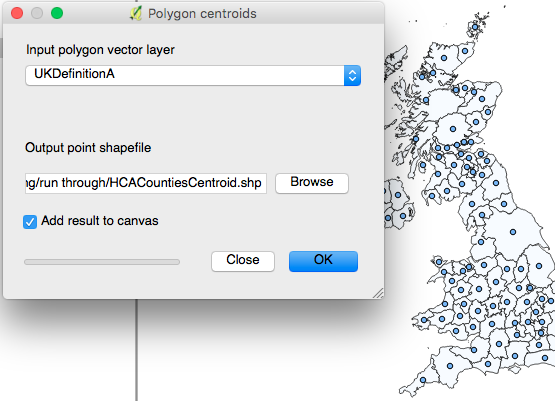Click the progress bar in the dialog
This screenshot has width=555, height=401.
click(x=102, y=262)
